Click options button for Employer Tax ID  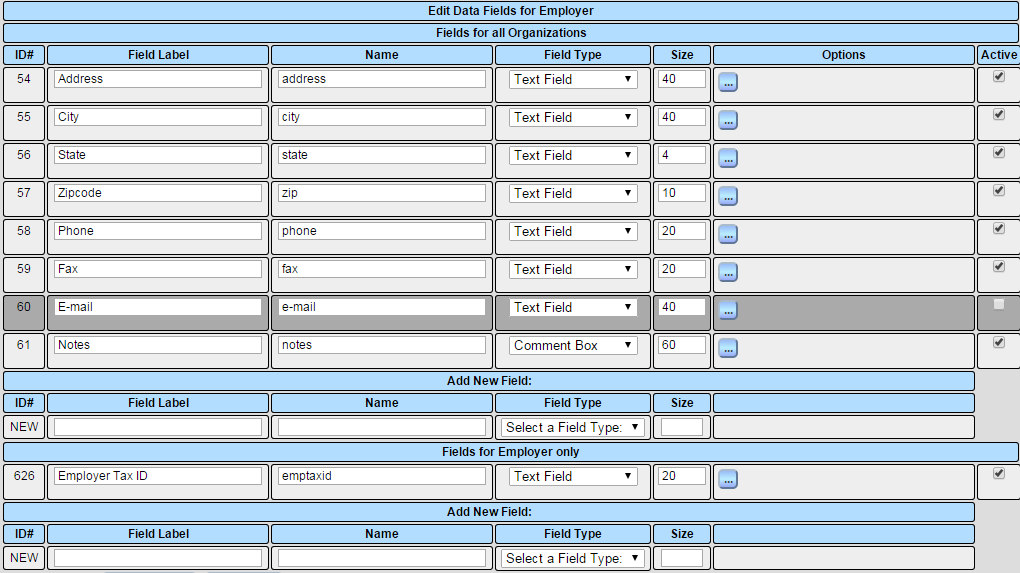tap(728, 479)
